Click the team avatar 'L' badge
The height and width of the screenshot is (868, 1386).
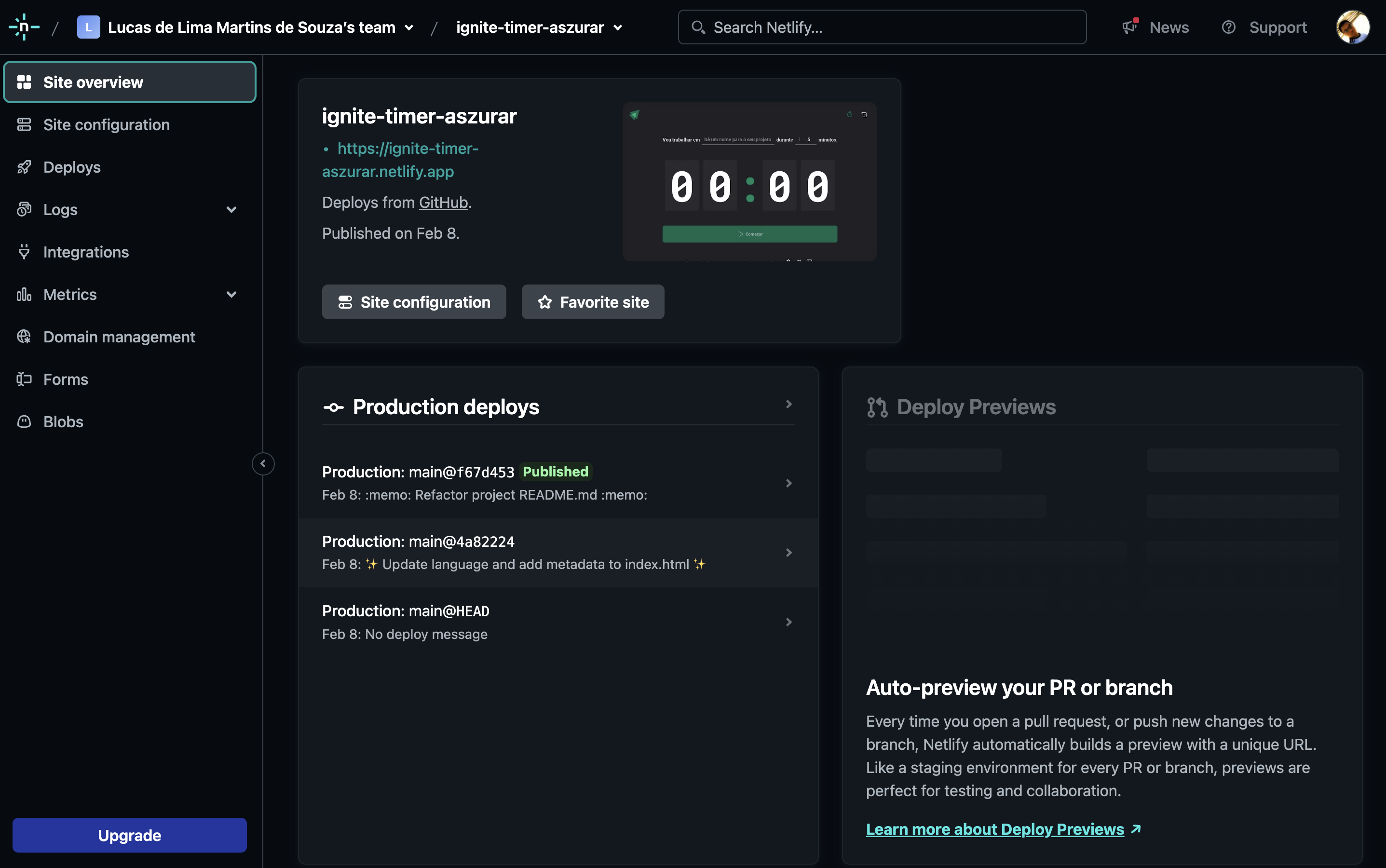coord(88,27)
